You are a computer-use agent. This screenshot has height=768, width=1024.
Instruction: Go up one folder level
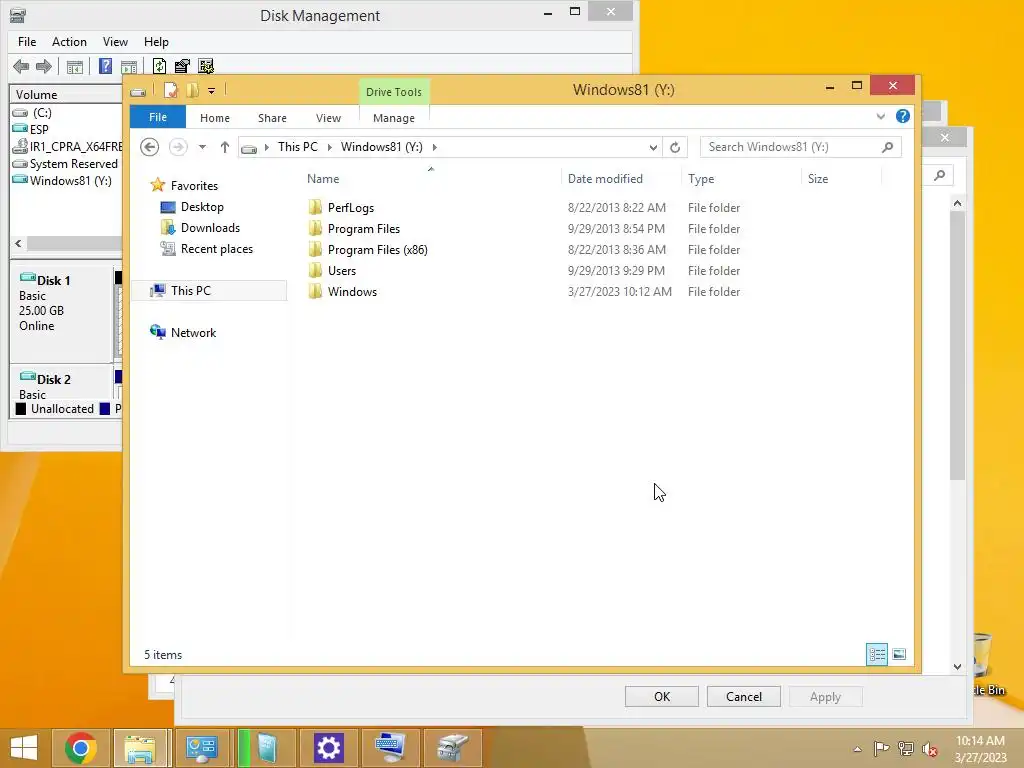pyautogui.click(x=225, y=147)
